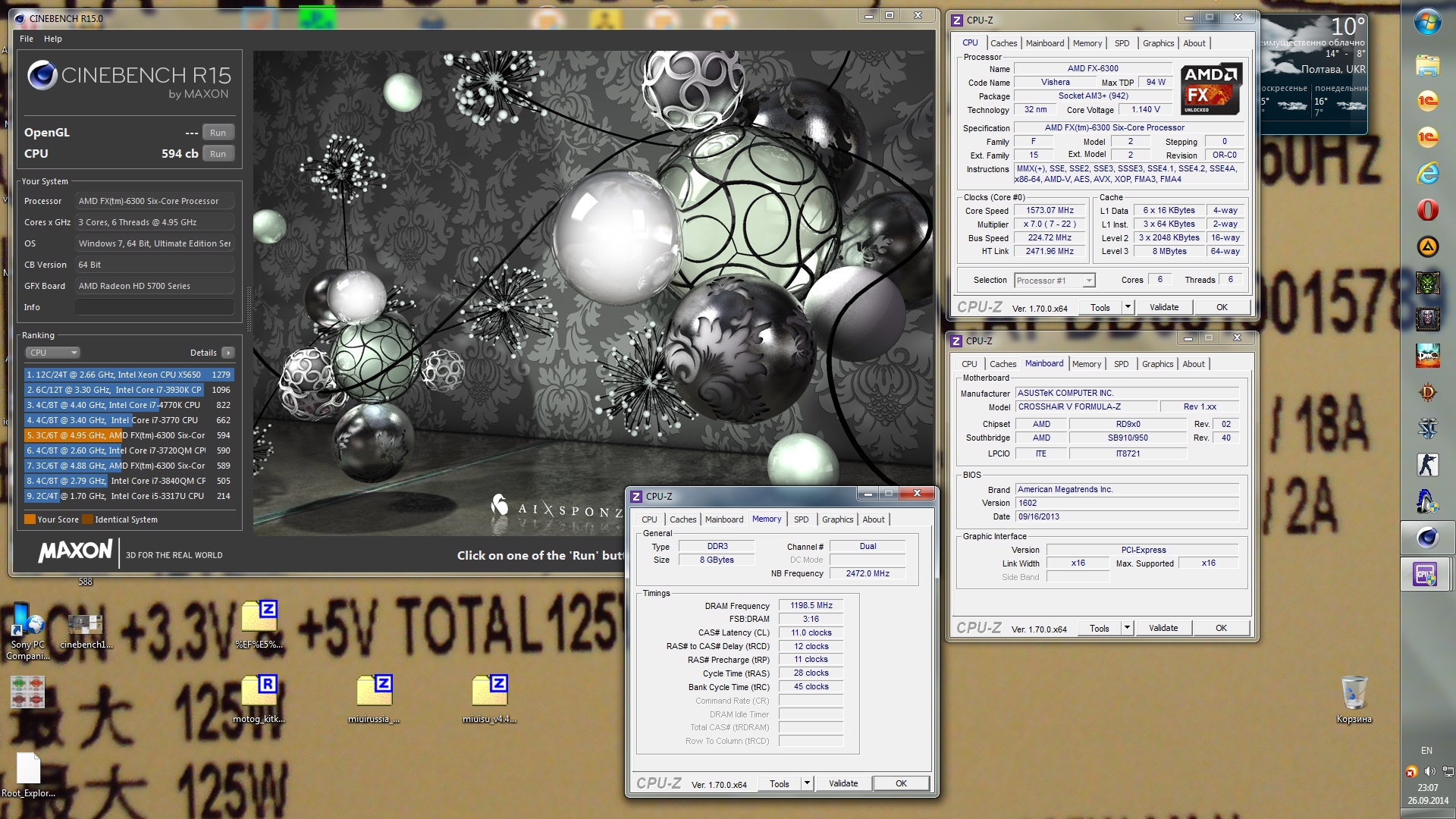Open Windows Explorer from the taskbar

[x=1427, y=66]
